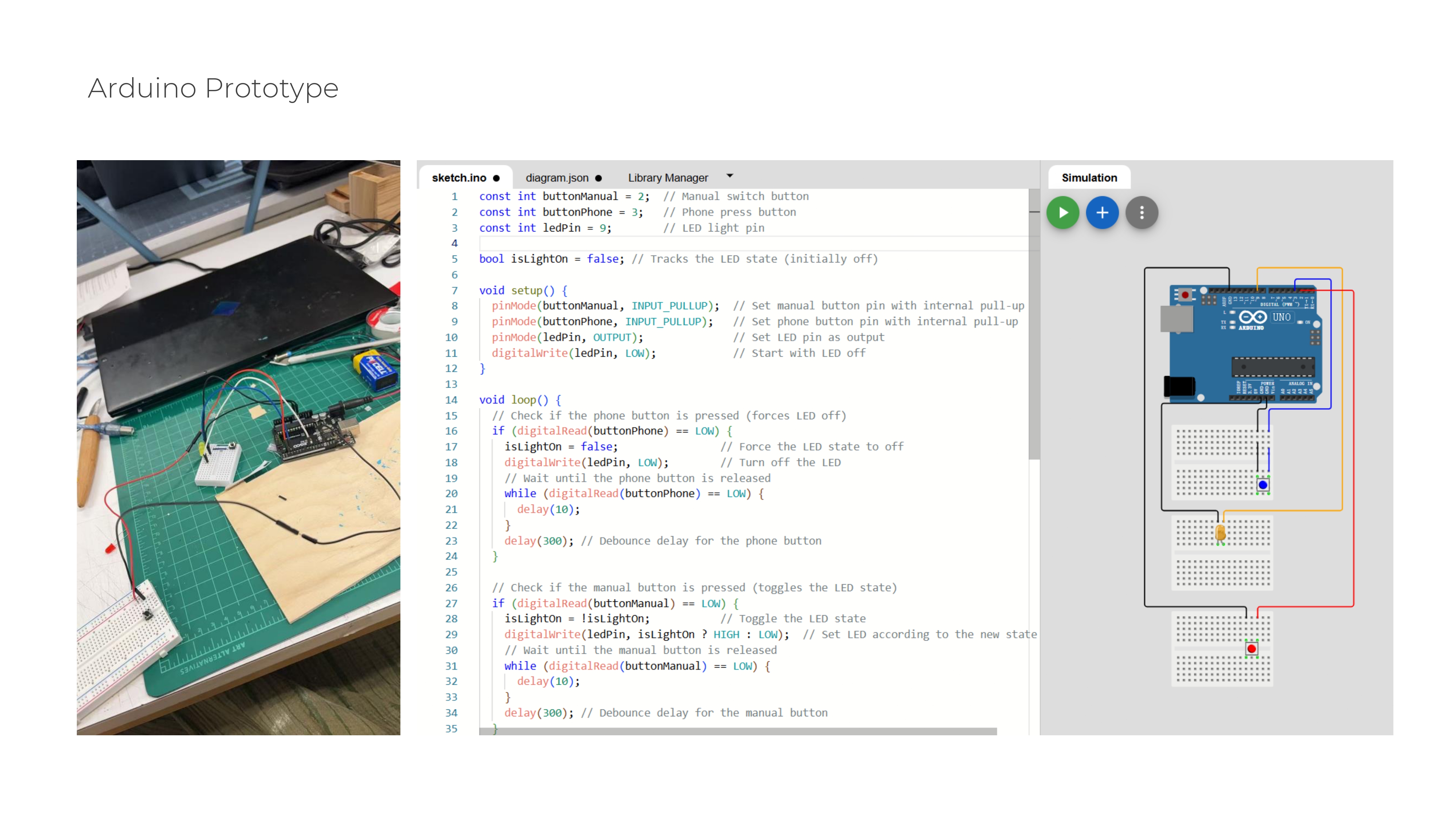Click the yellow LED on middle breadboard
Viewport: 1456px width, 819px height.
(1220, 532)
